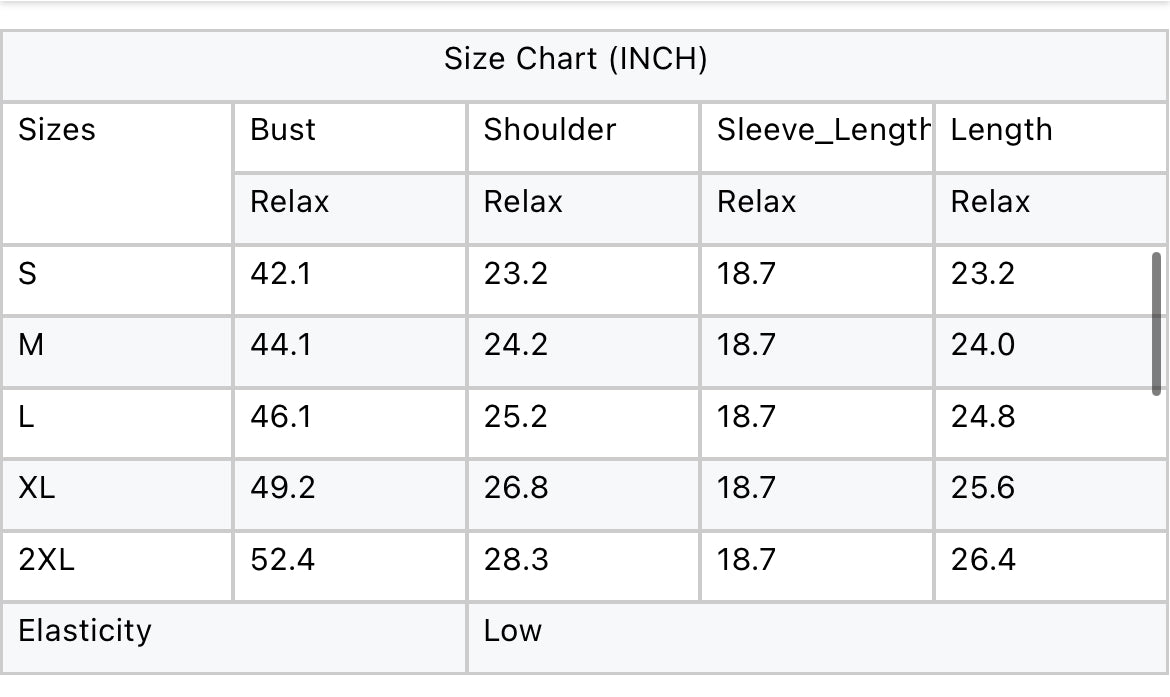Select the L size row label
This screenshot has width=1170, height=697.
click(26, 416)
